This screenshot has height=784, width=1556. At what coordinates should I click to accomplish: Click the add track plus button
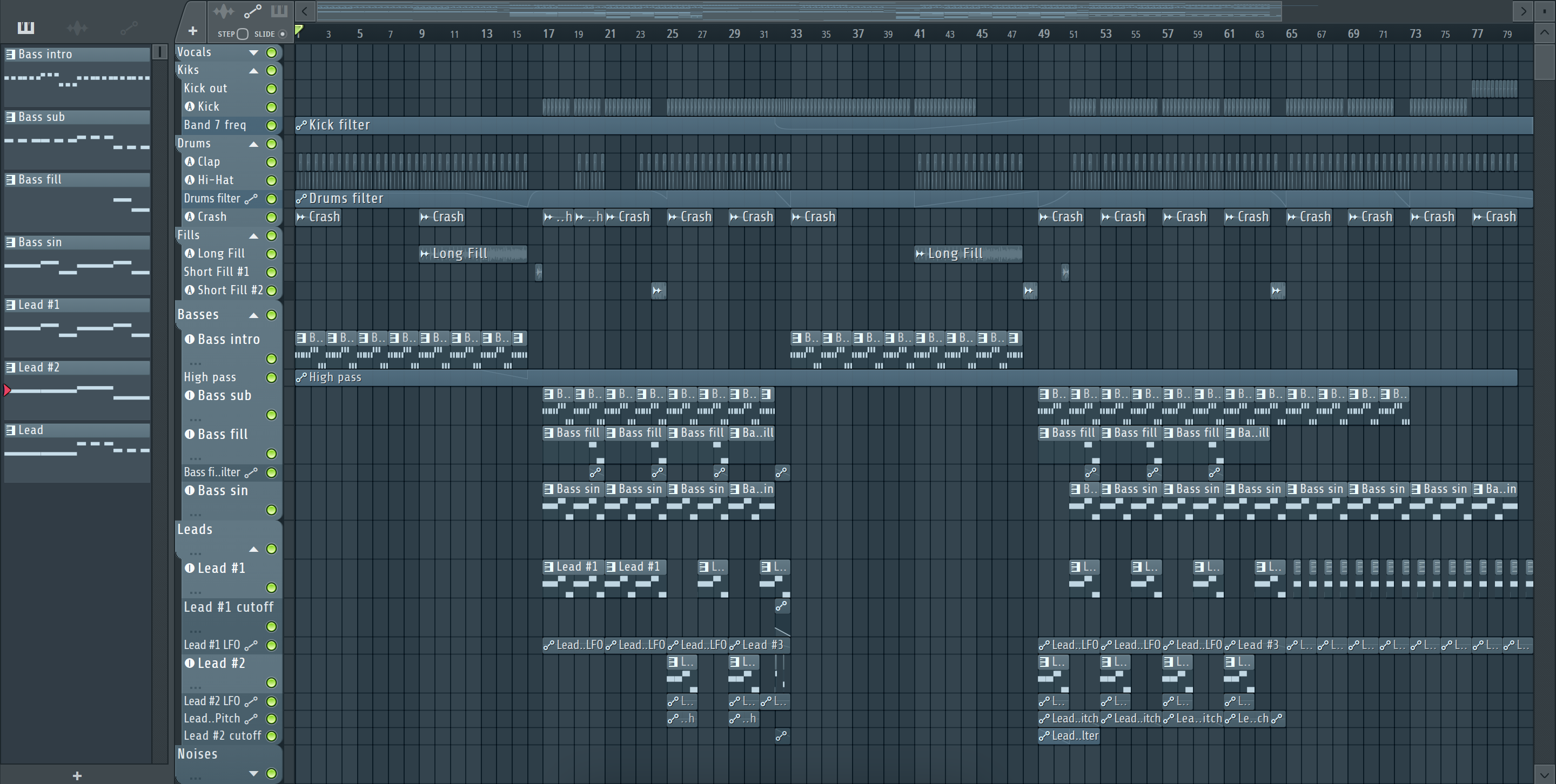coord(193,31)
